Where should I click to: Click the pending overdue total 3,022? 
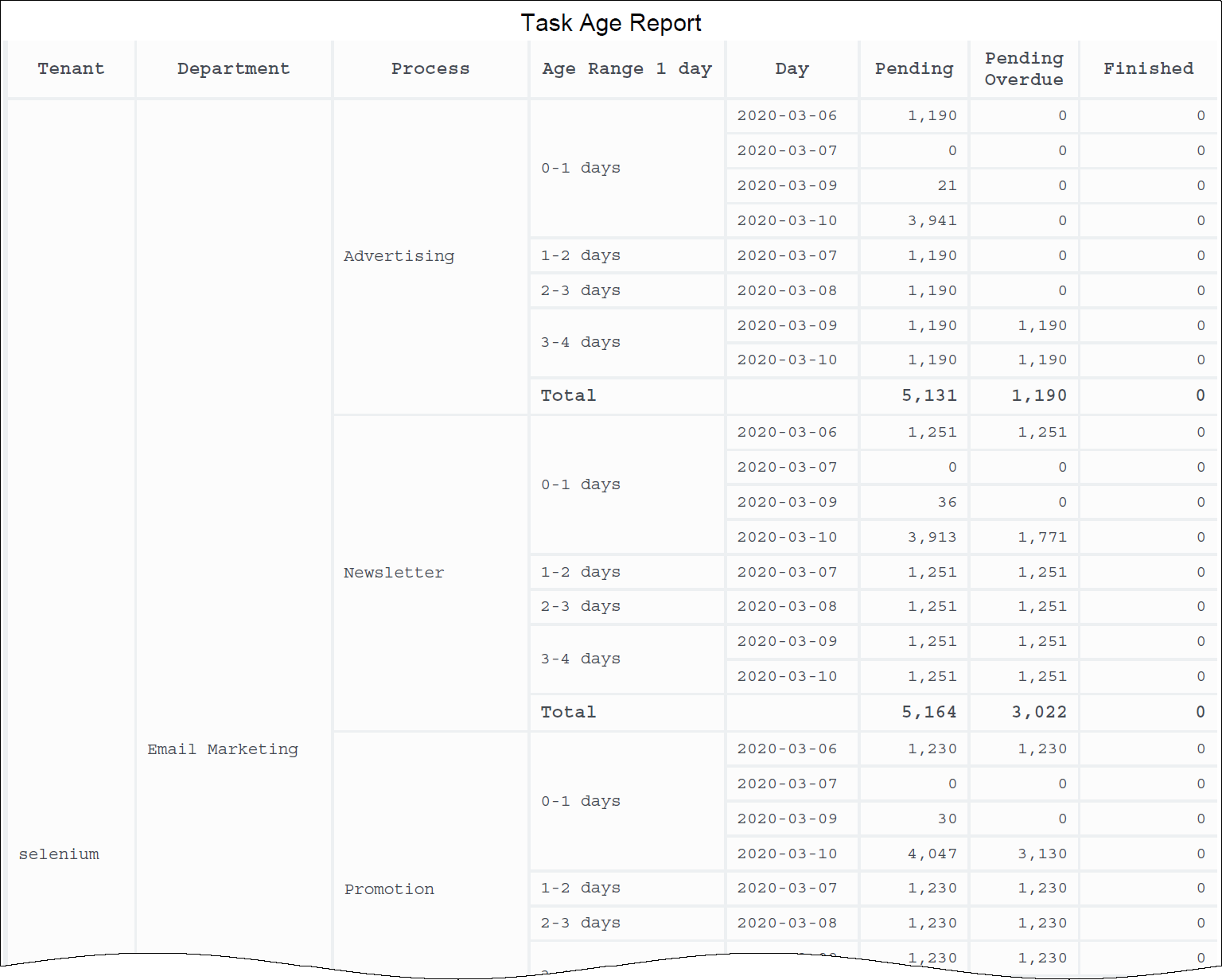pos(1038,712)
